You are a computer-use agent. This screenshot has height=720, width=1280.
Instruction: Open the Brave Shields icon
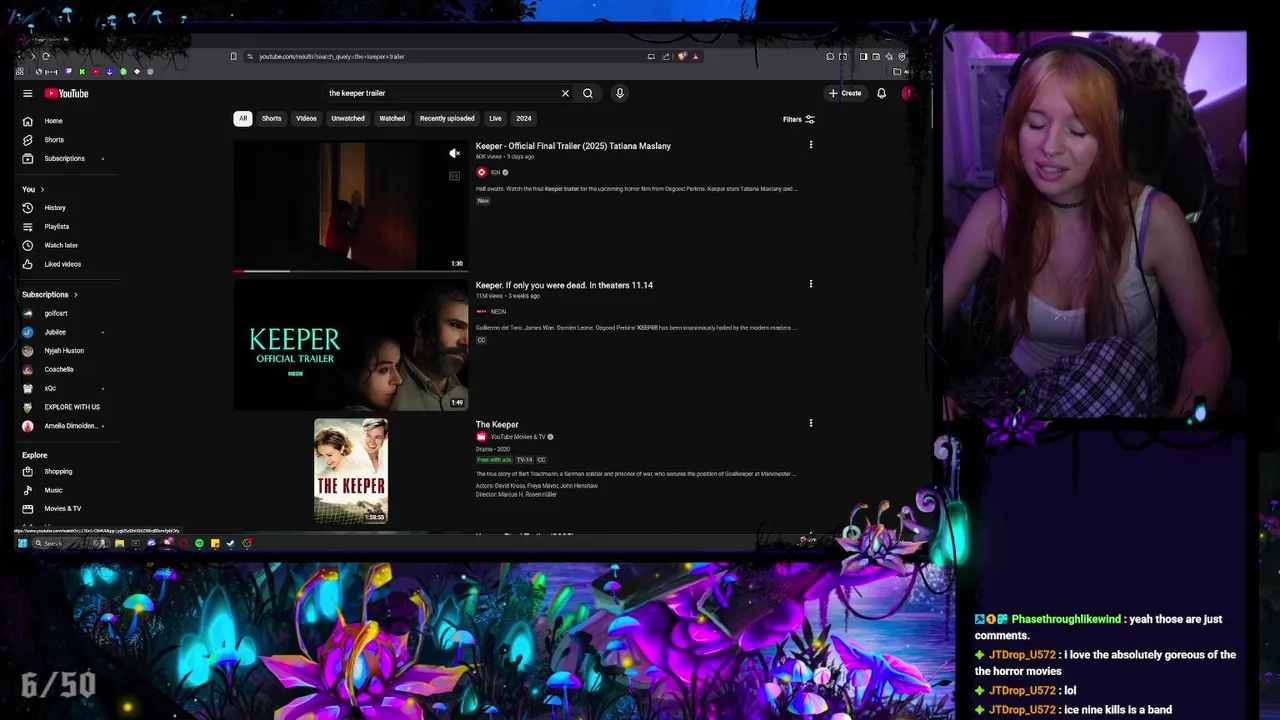(682, 56)
